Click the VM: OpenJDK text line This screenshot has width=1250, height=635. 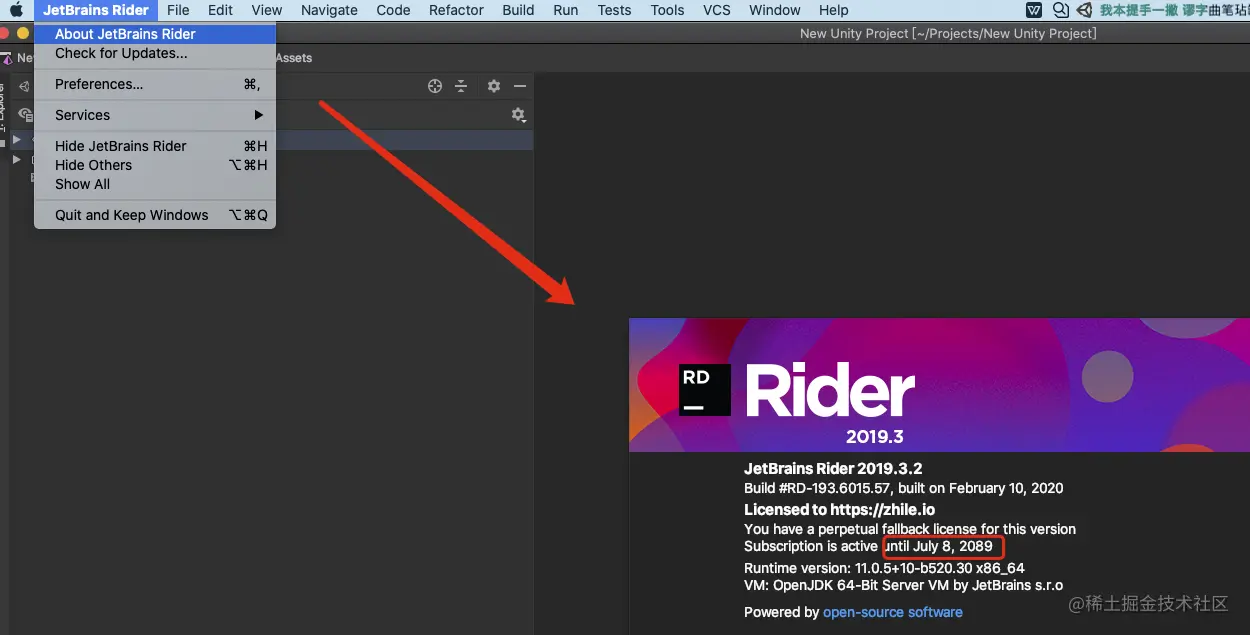click(x=904, y=585)
